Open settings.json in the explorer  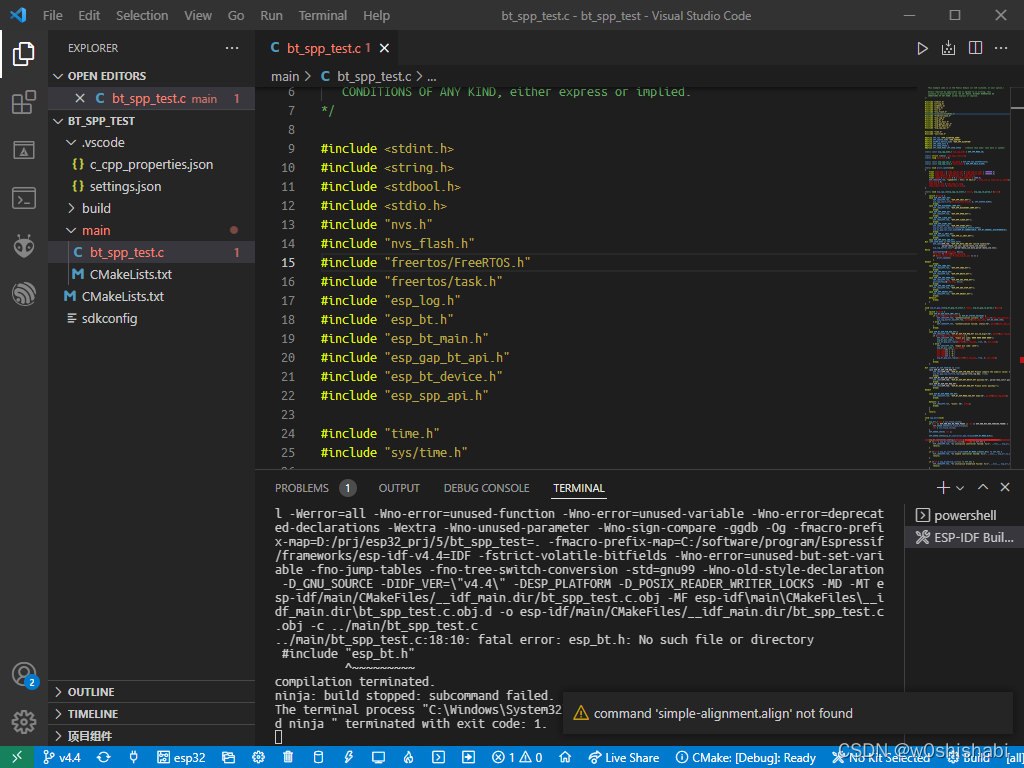click(125, 186)
